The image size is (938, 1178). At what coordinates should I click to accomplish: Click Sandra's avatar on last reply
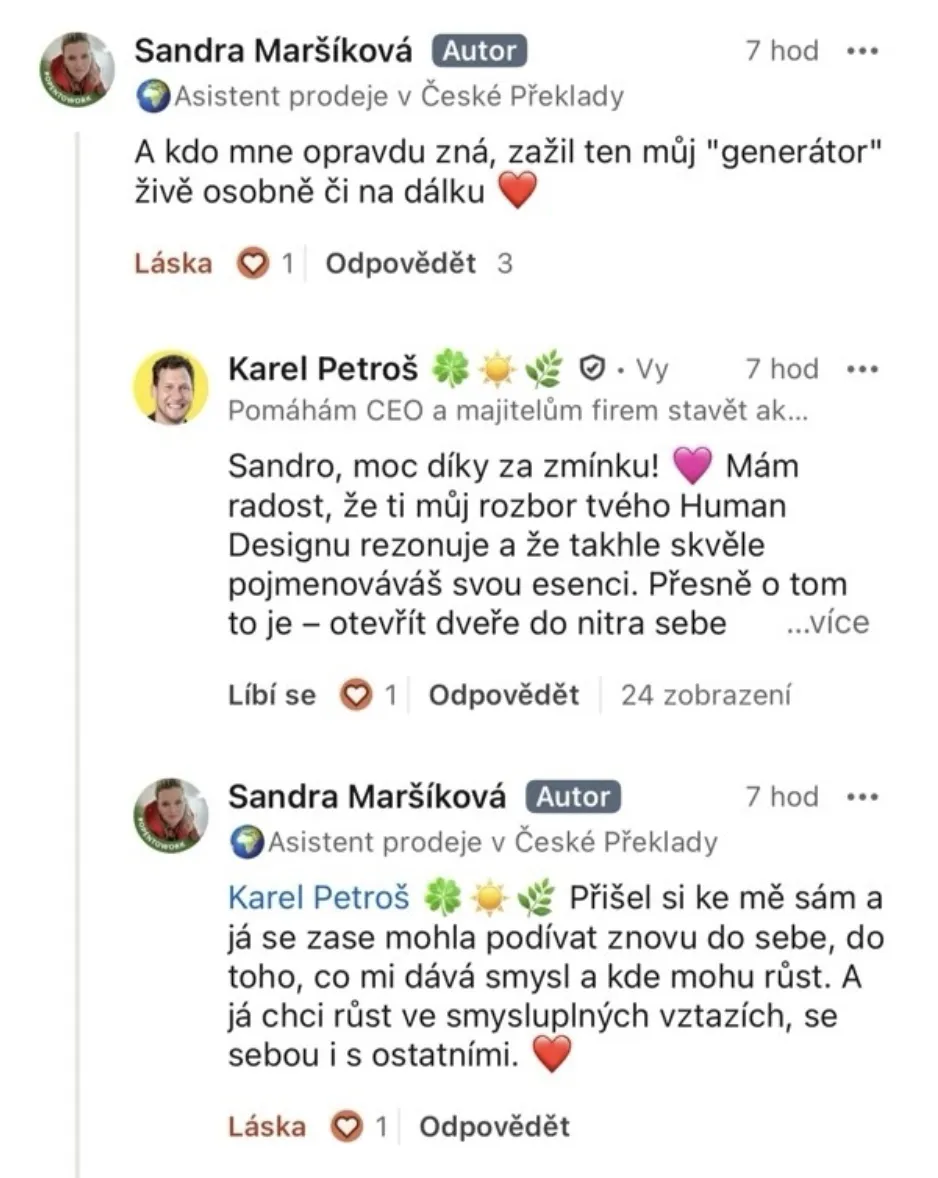click(x=171, y=815)
